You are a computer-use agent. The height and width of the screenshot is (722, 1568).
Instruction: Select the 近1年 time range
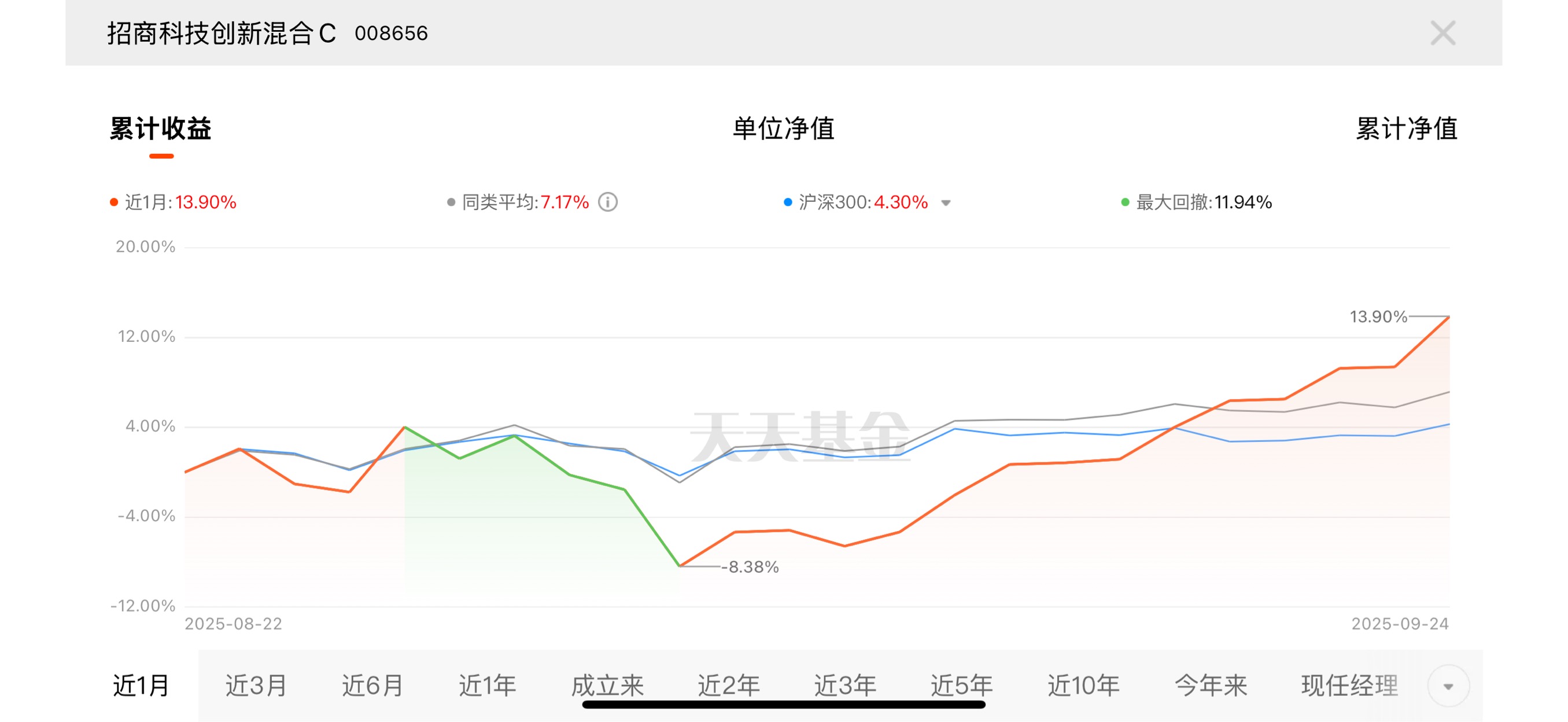click(x=488, y=686)
